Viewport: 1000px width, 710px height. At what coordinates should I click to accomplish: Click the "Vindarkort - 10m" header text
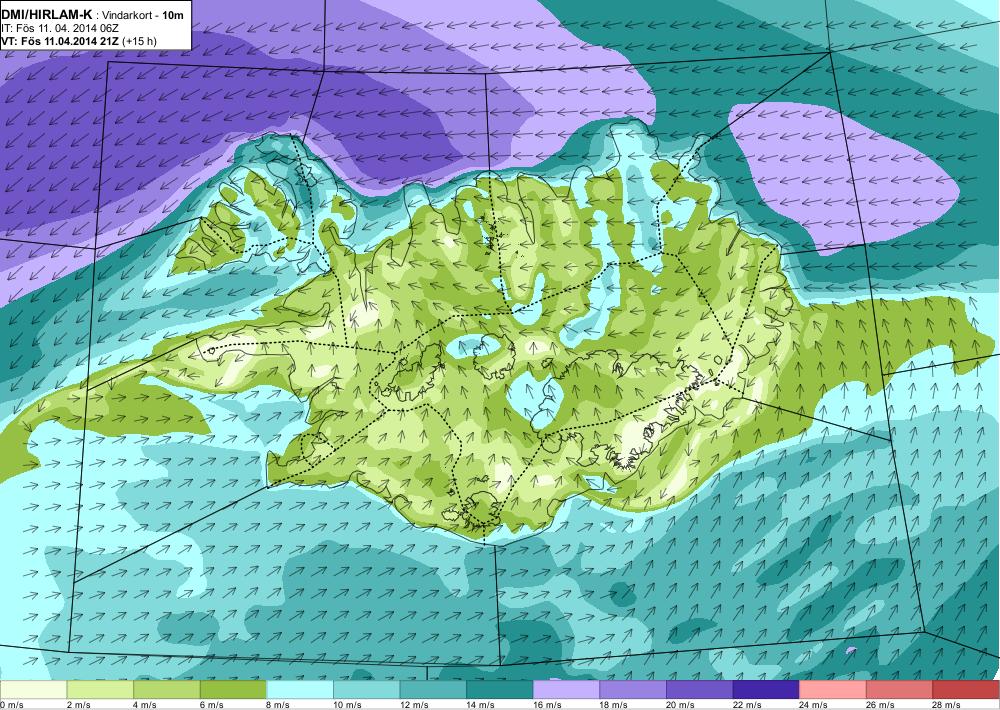point(143,15)
